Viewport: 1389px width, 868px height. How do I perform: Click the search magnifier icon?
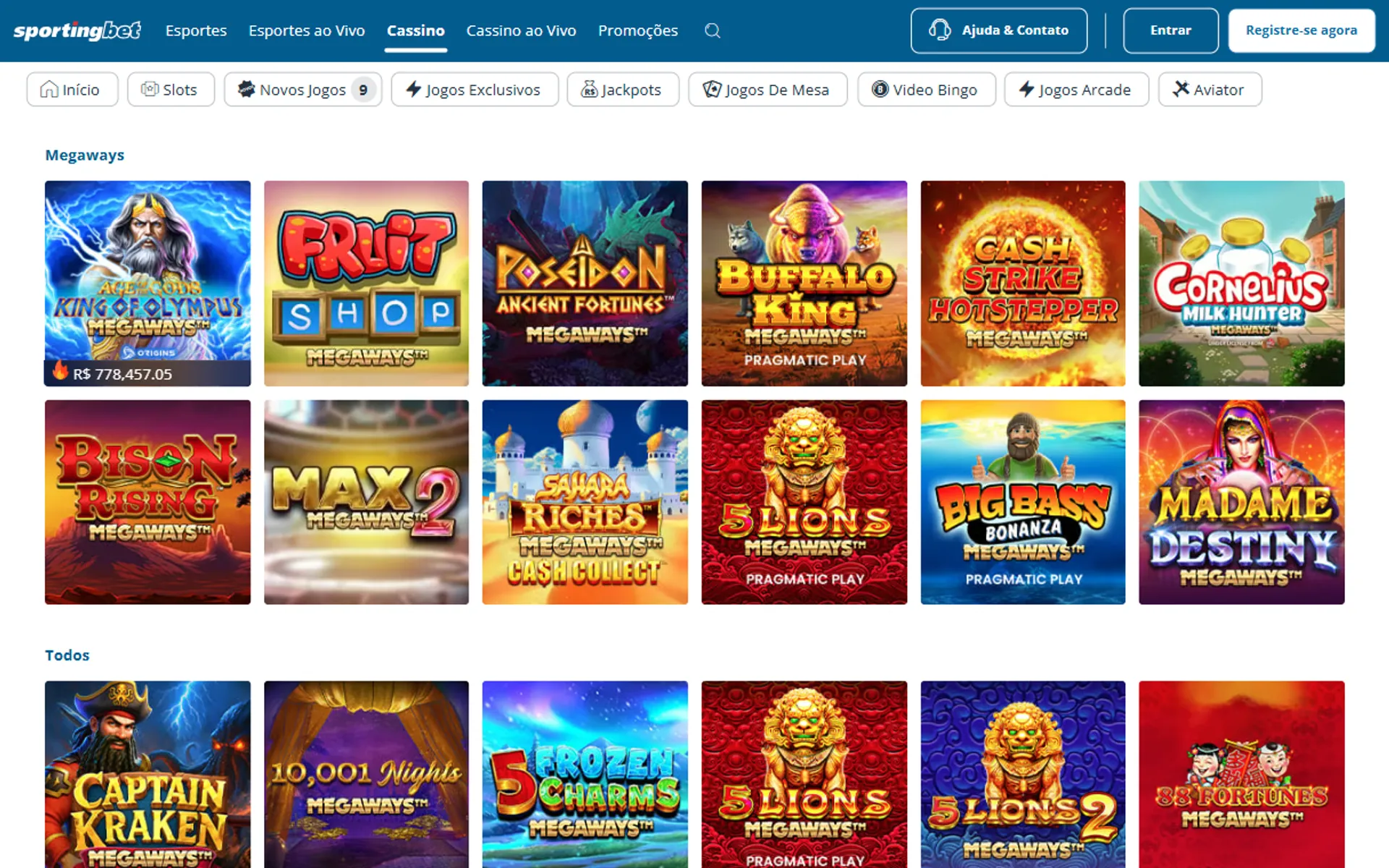713,30
